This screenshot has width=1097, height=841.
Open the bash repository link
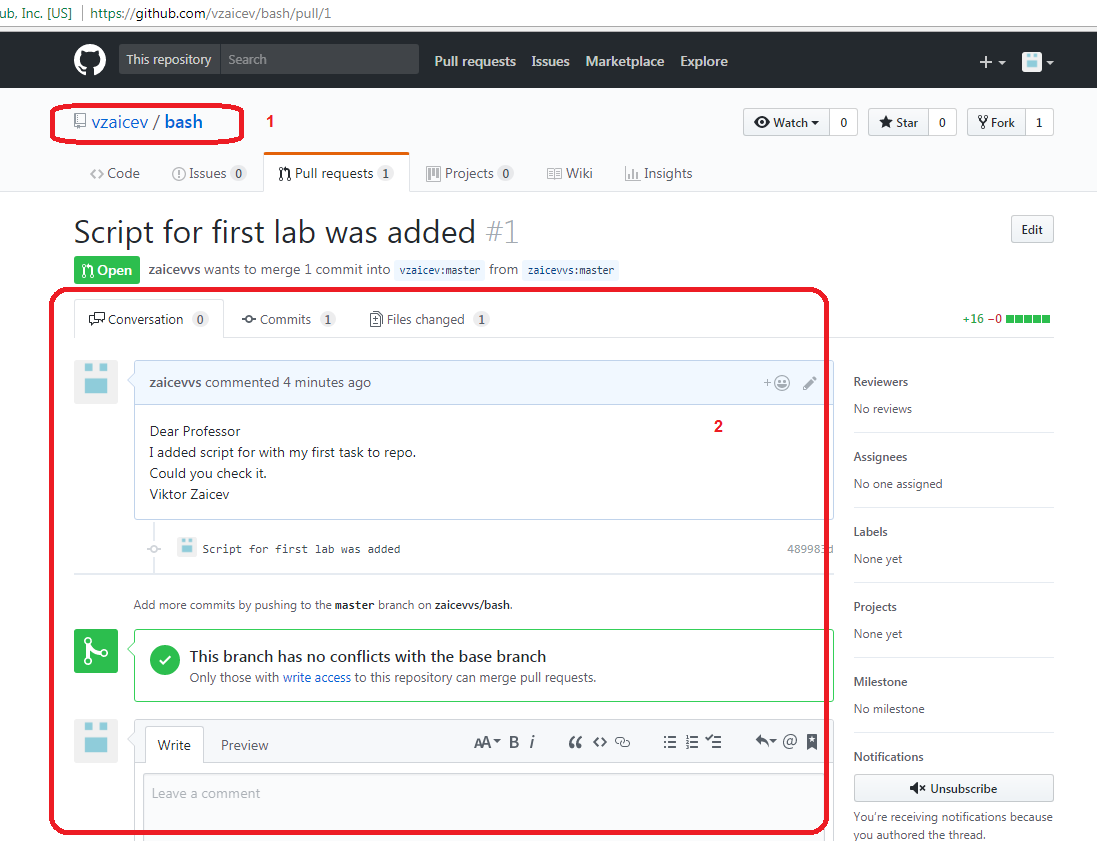click(x=183, y=122)
